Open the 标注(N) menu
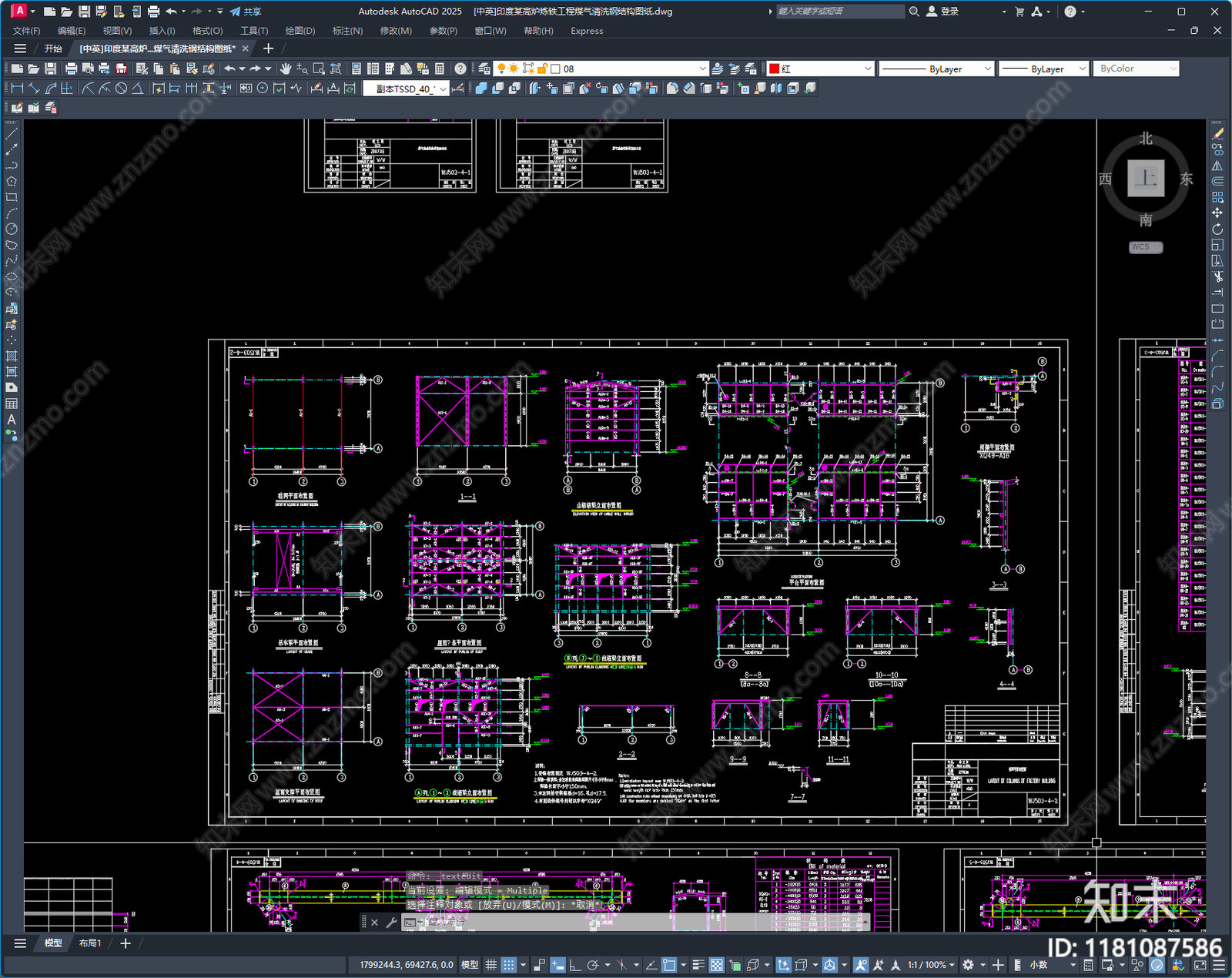The image size is (1232, 978). [347, 31]
